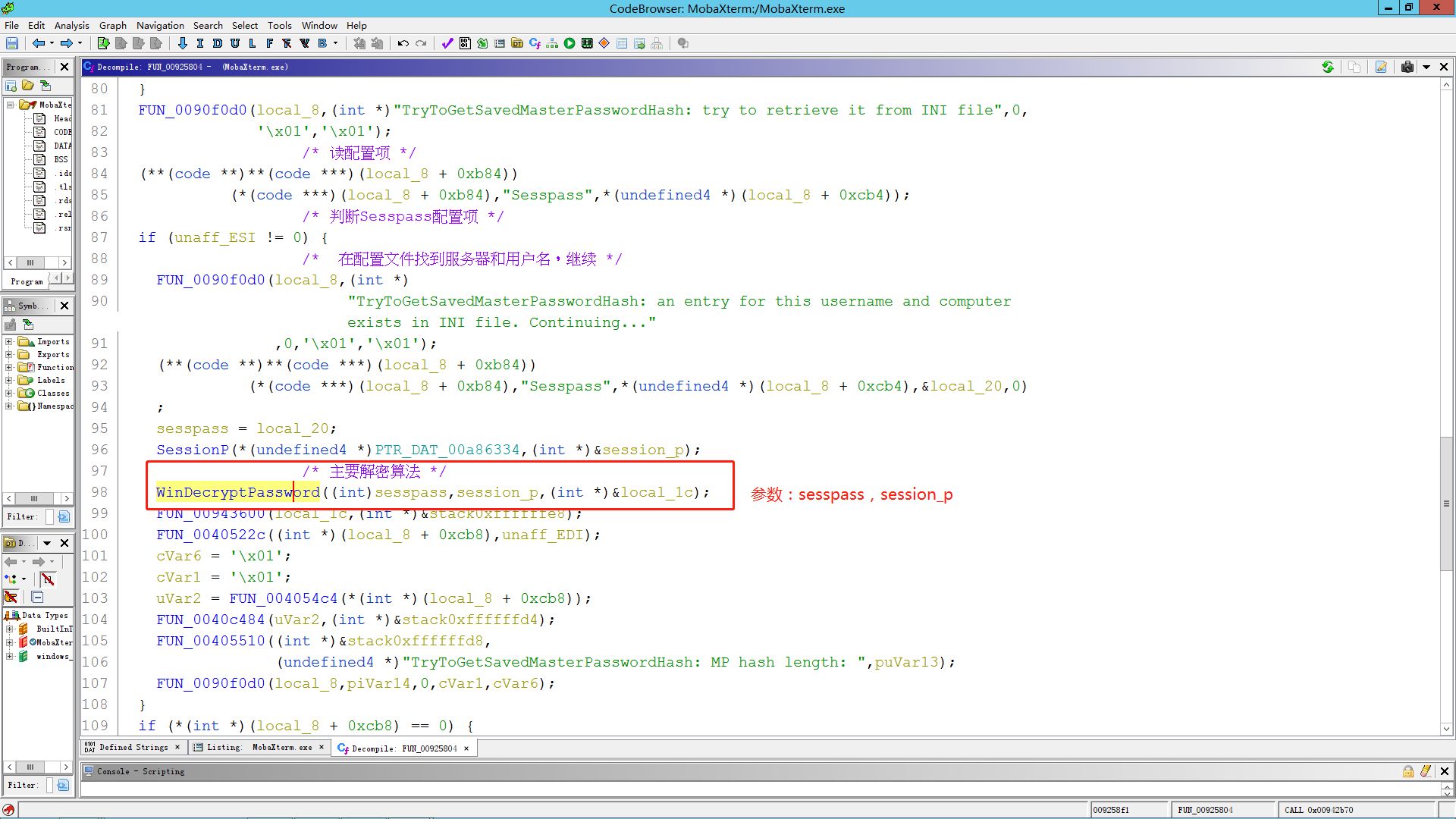1456x819 pixels.
Task: Close the Symbol Tree panel
Action: (64, 306)
